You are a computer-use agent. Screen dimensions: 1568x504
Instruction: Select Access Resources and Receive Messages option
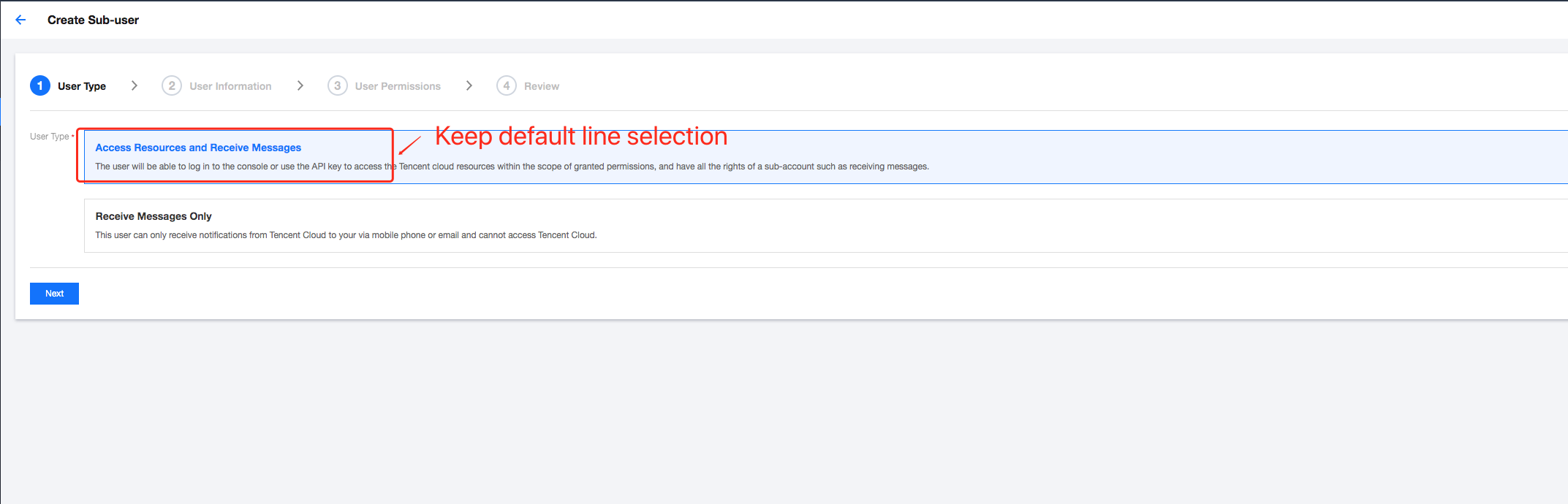tap(198, 148)
